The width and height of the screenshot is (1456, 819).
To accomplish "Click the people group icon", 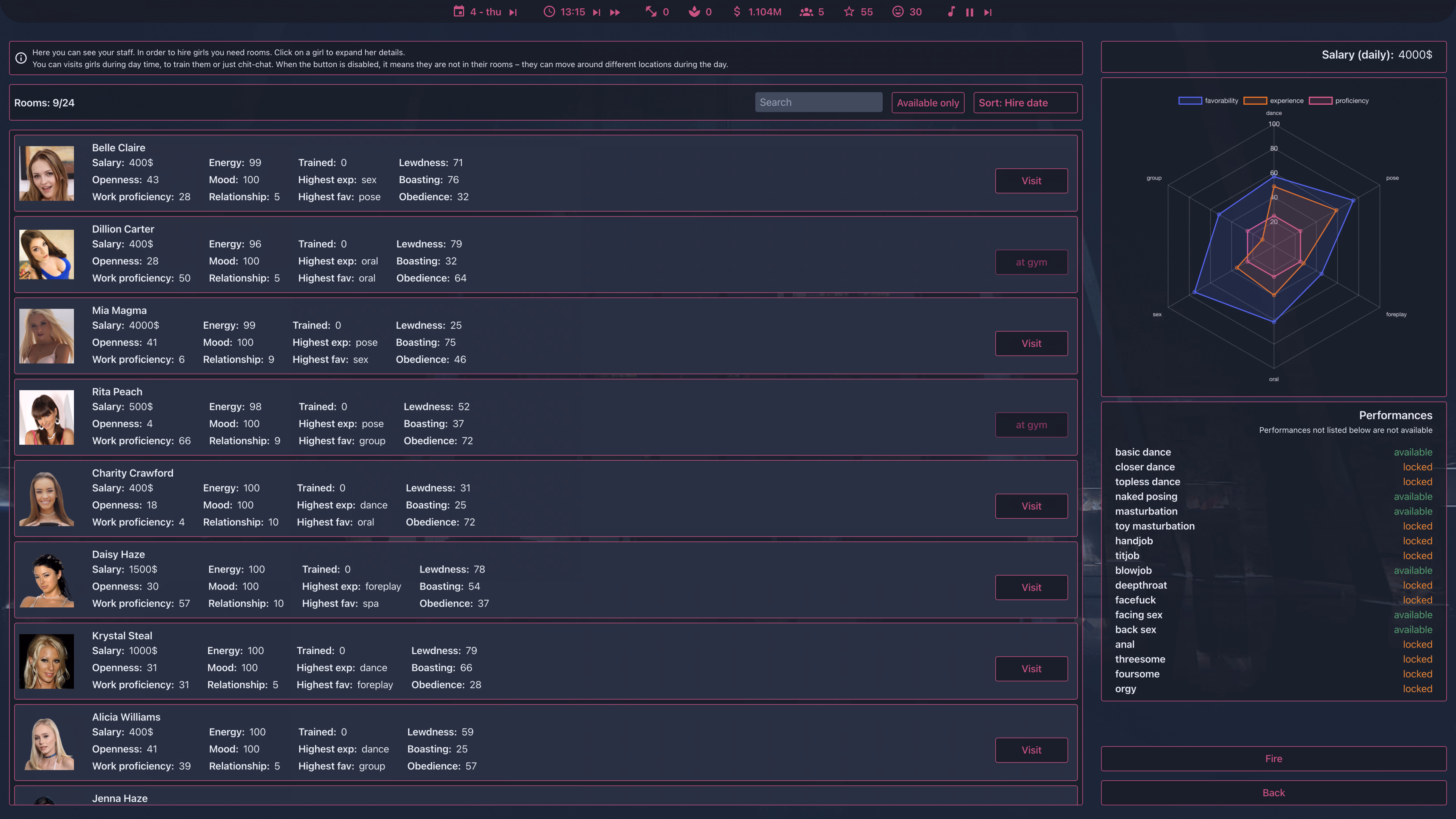I will (x=806, y=12).
